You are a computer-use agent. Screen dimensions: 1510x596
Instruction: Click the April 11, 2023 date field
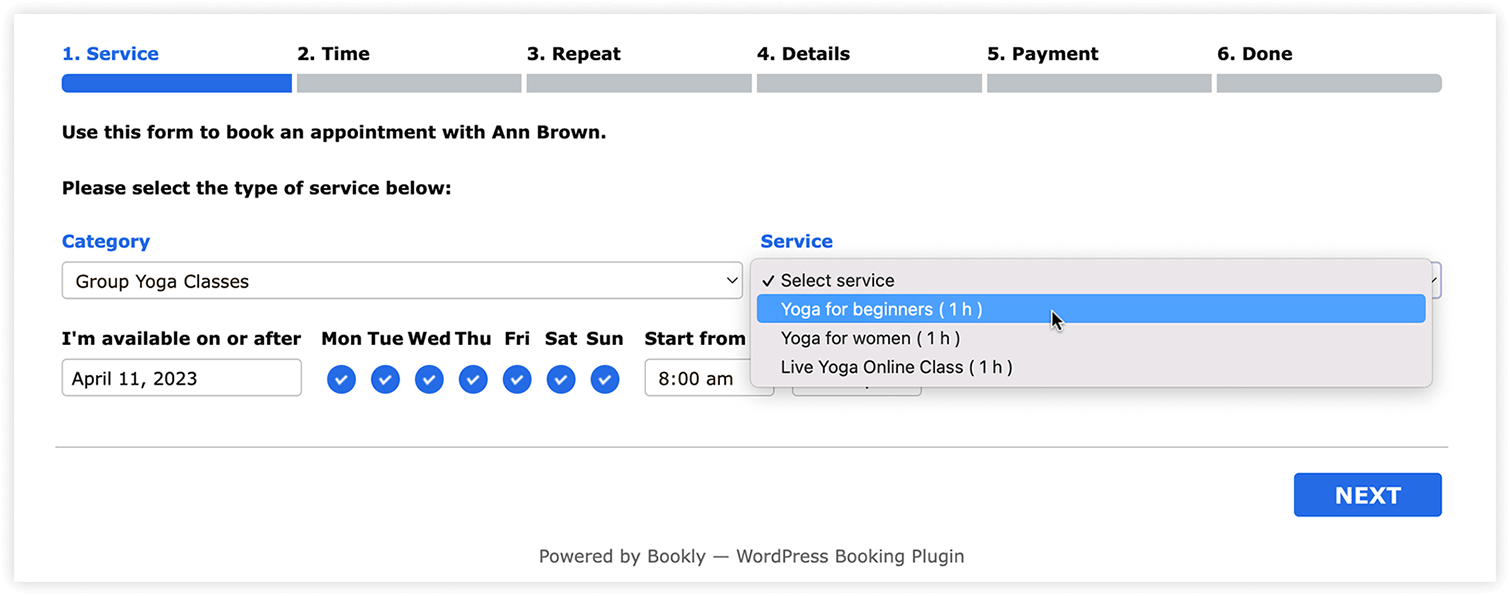tap(181, 378)
